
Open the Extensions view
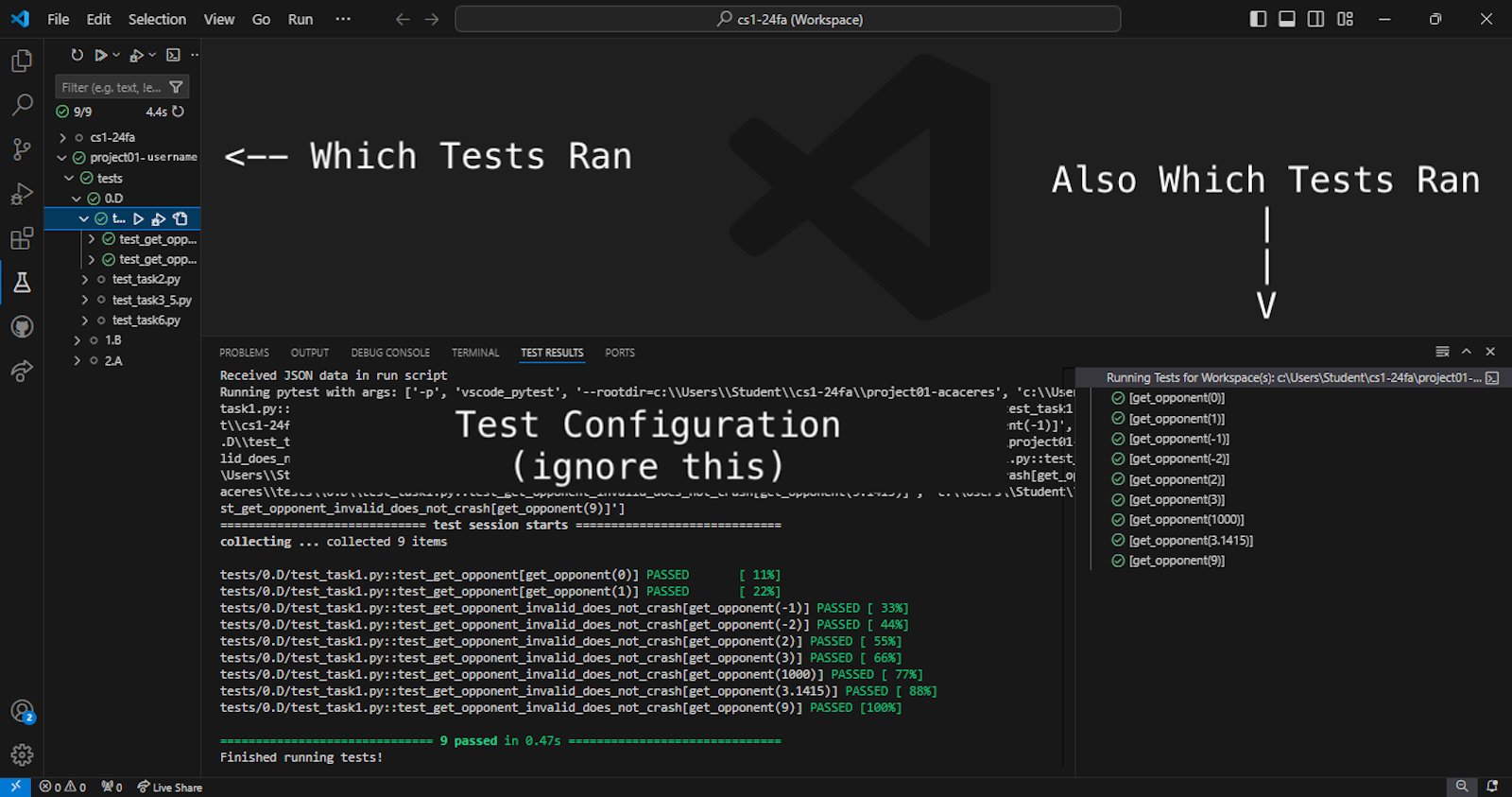[x=22, y=238]
